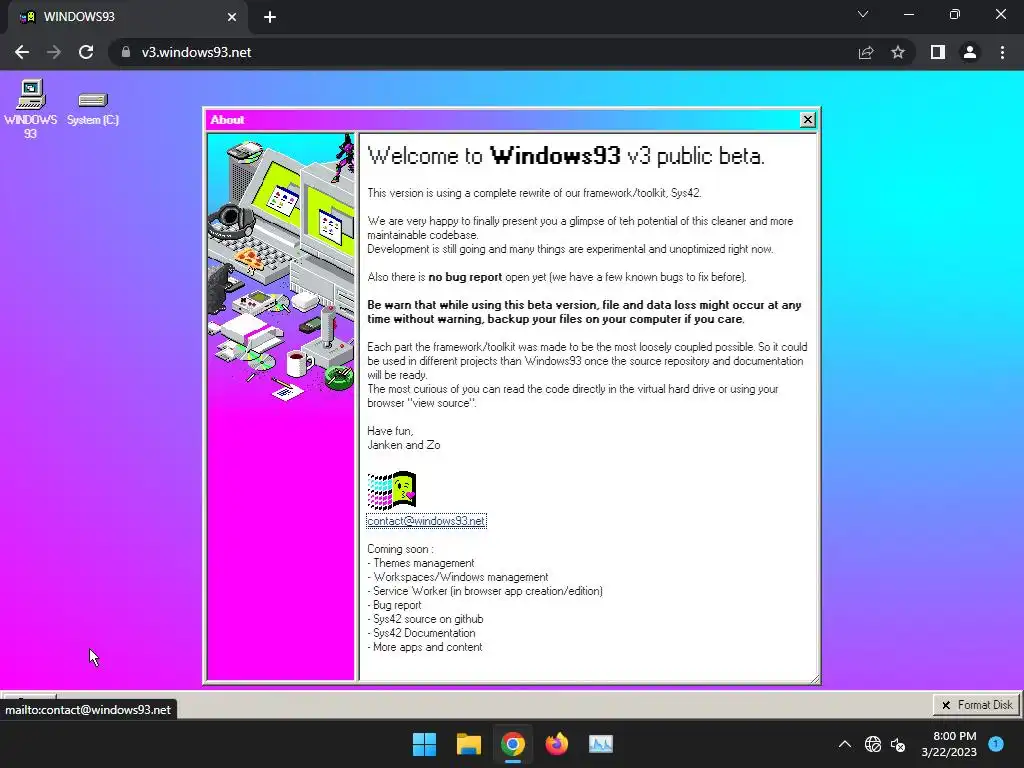Focus the address bar showing v3.windows93.net

coord(483,52)
